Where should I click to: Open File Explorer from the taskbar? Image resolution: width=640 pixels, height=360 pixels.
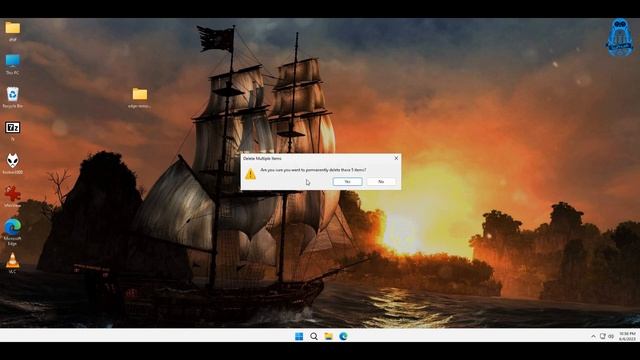click(329, 336)
